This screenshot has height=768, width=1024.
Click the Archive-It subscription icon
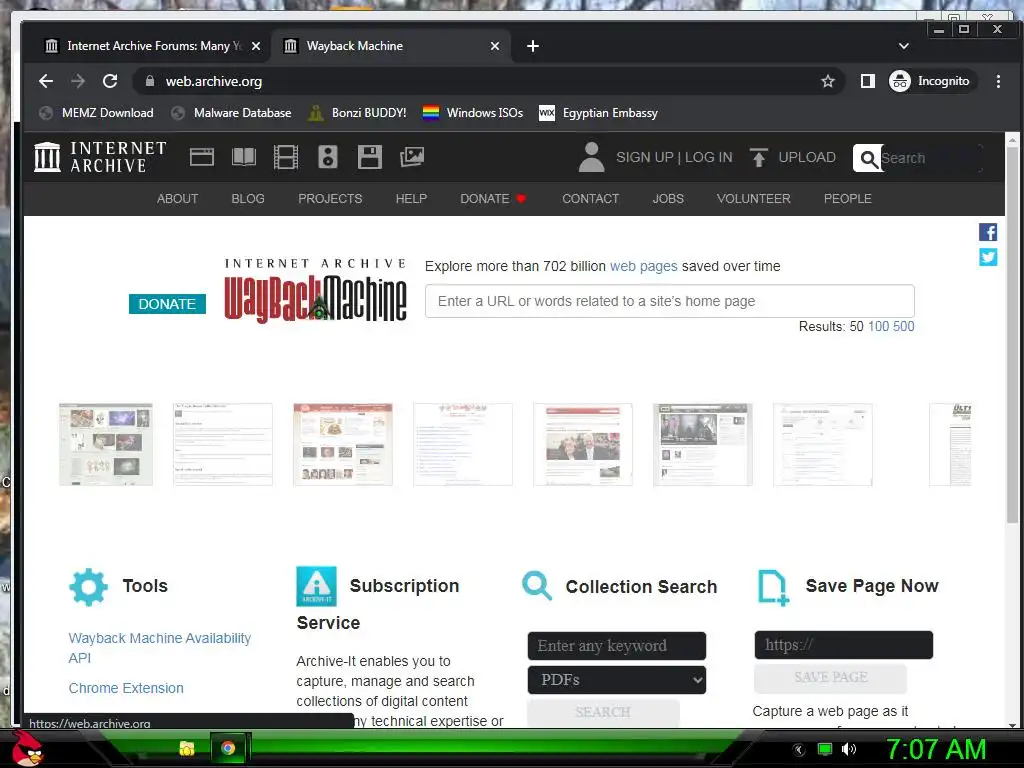click(x=316, y=586)
